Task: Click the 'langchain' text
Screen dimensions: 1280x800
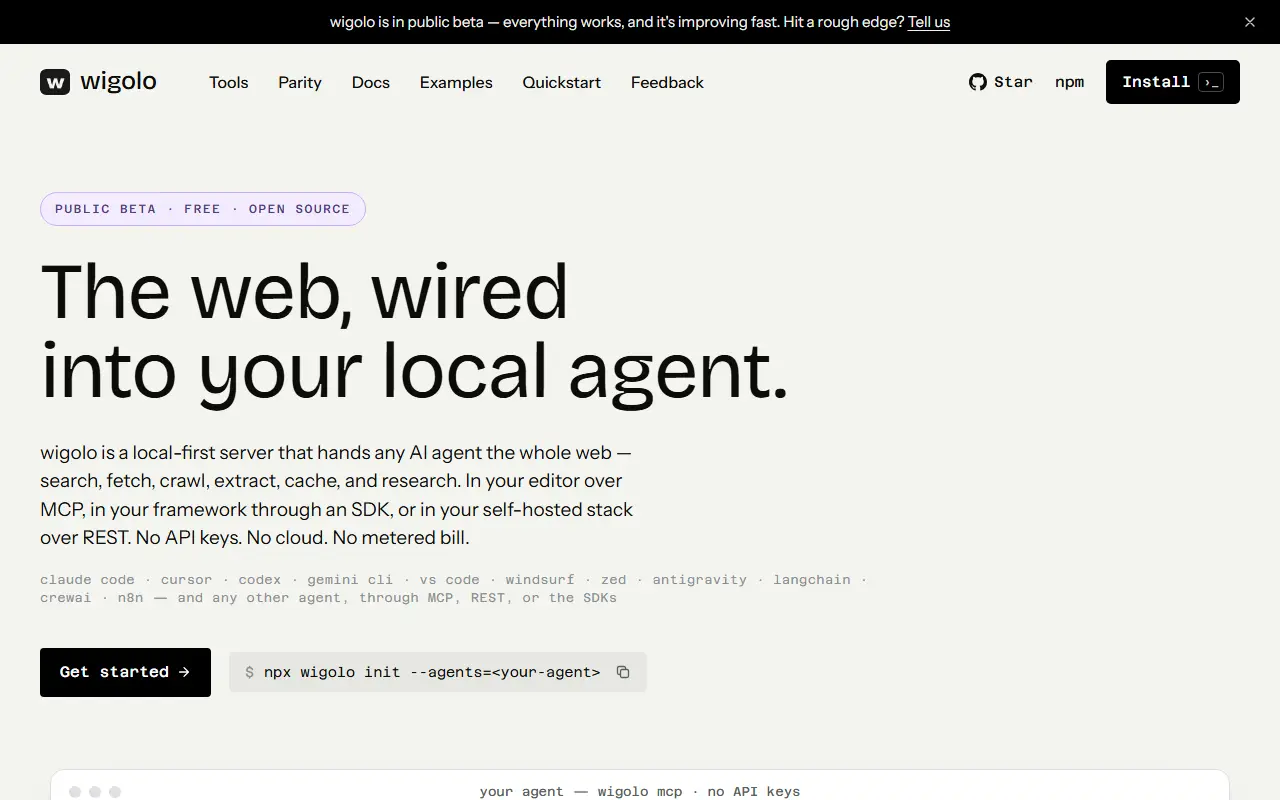Action: point(812,580)
